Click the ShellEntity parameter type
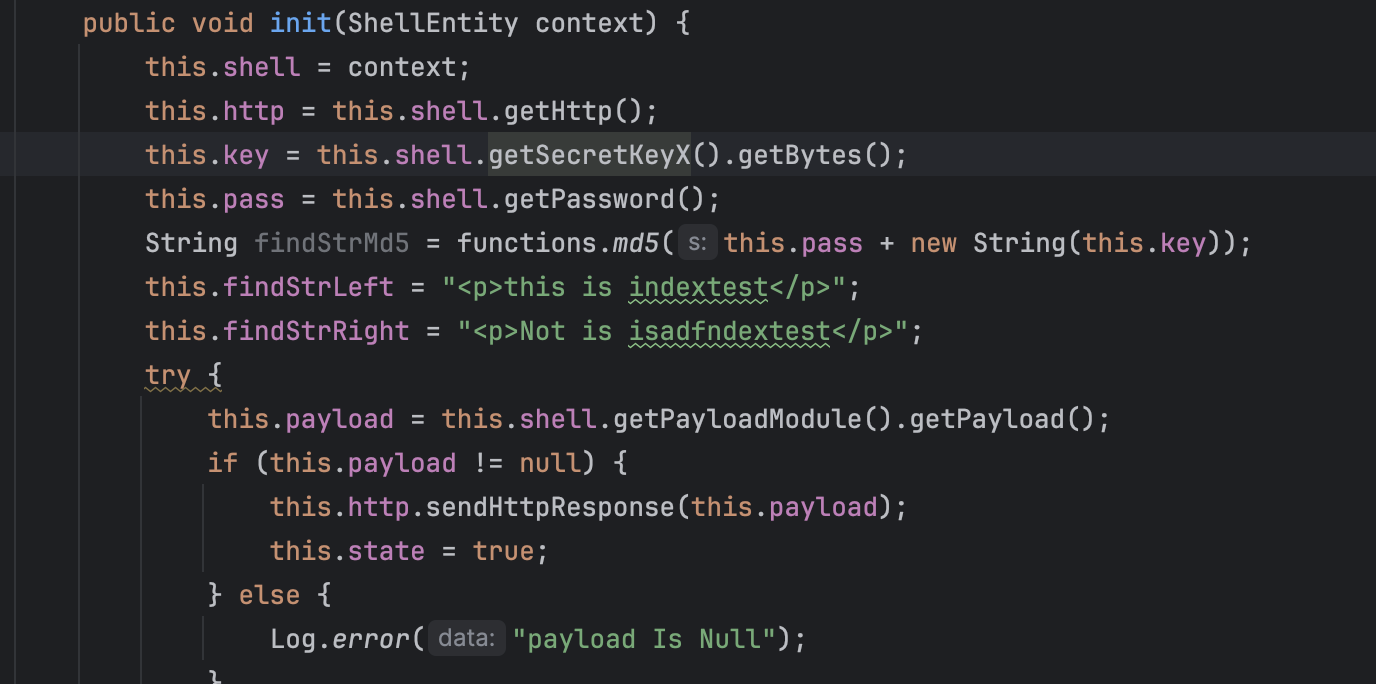This screenshot has width=1376, height=684. [433, 23]
